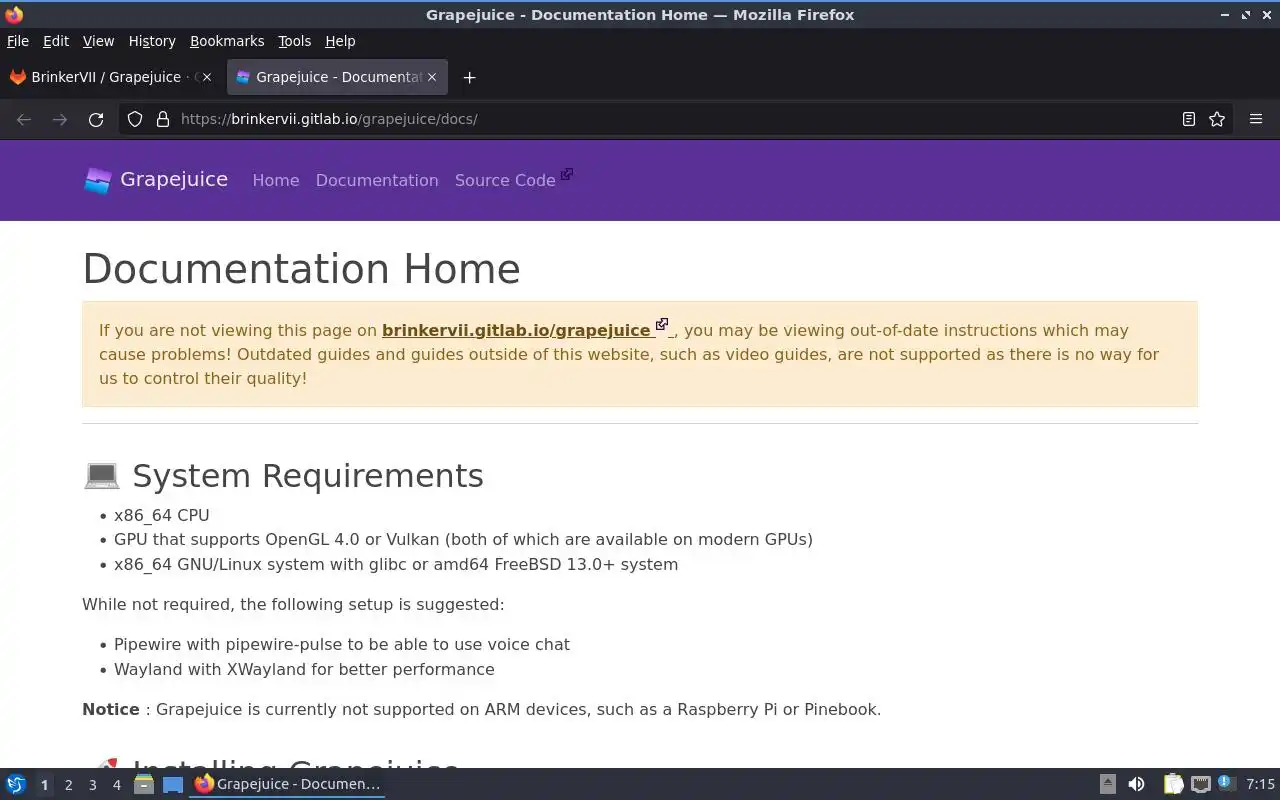
Task: Click 'Pipewire with pipewire-pulse' list item
Action: pyautogui.click(x=342, y=645)
